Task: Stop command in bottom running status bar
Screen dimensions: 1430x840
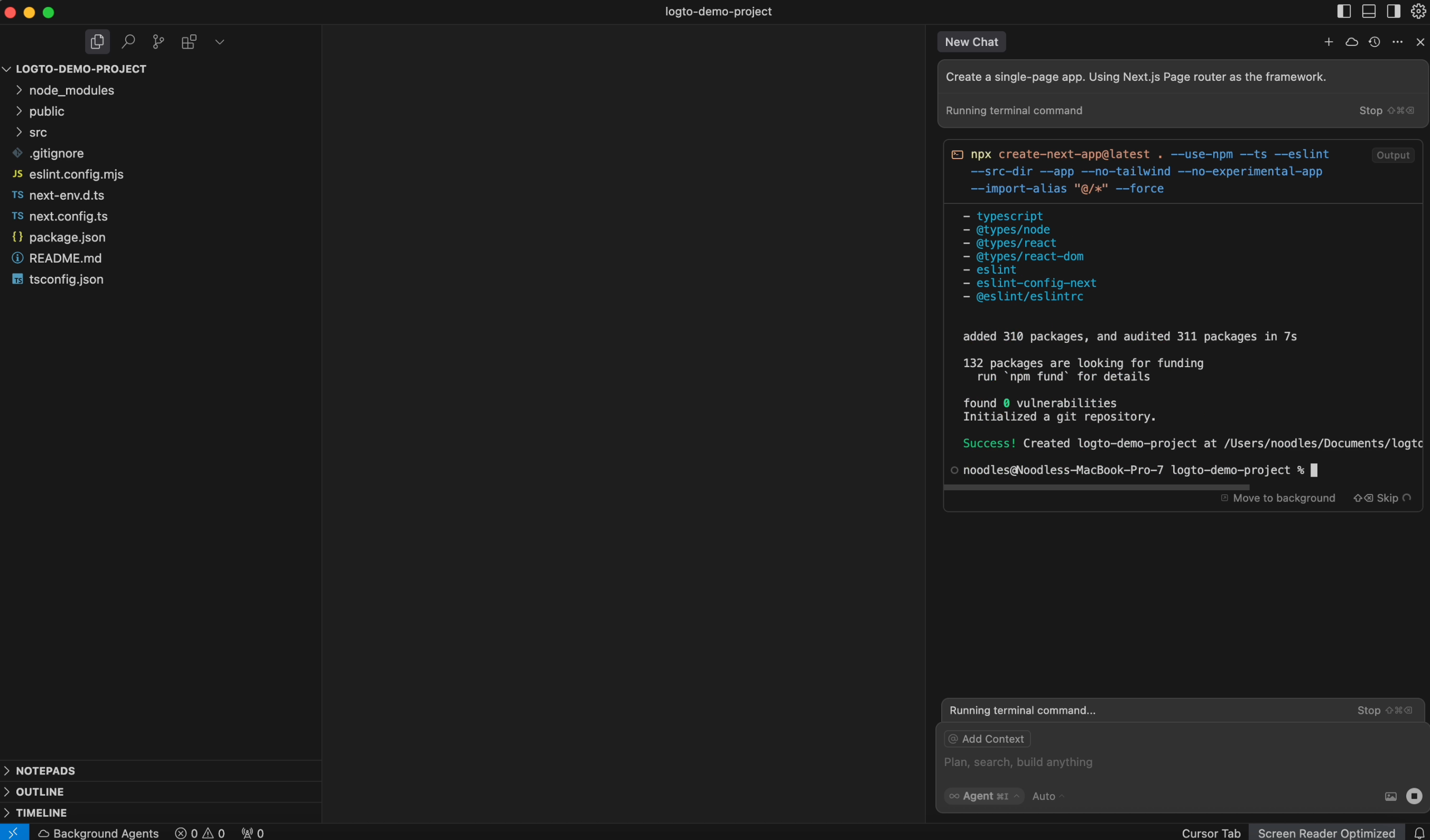Action: (1384, 710)
